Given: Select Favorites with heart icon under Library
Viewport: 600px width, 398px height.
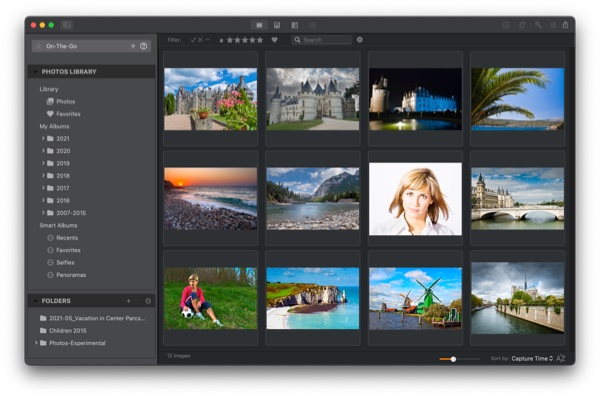Looking at the screenshot, I should [x=64, y=114].
